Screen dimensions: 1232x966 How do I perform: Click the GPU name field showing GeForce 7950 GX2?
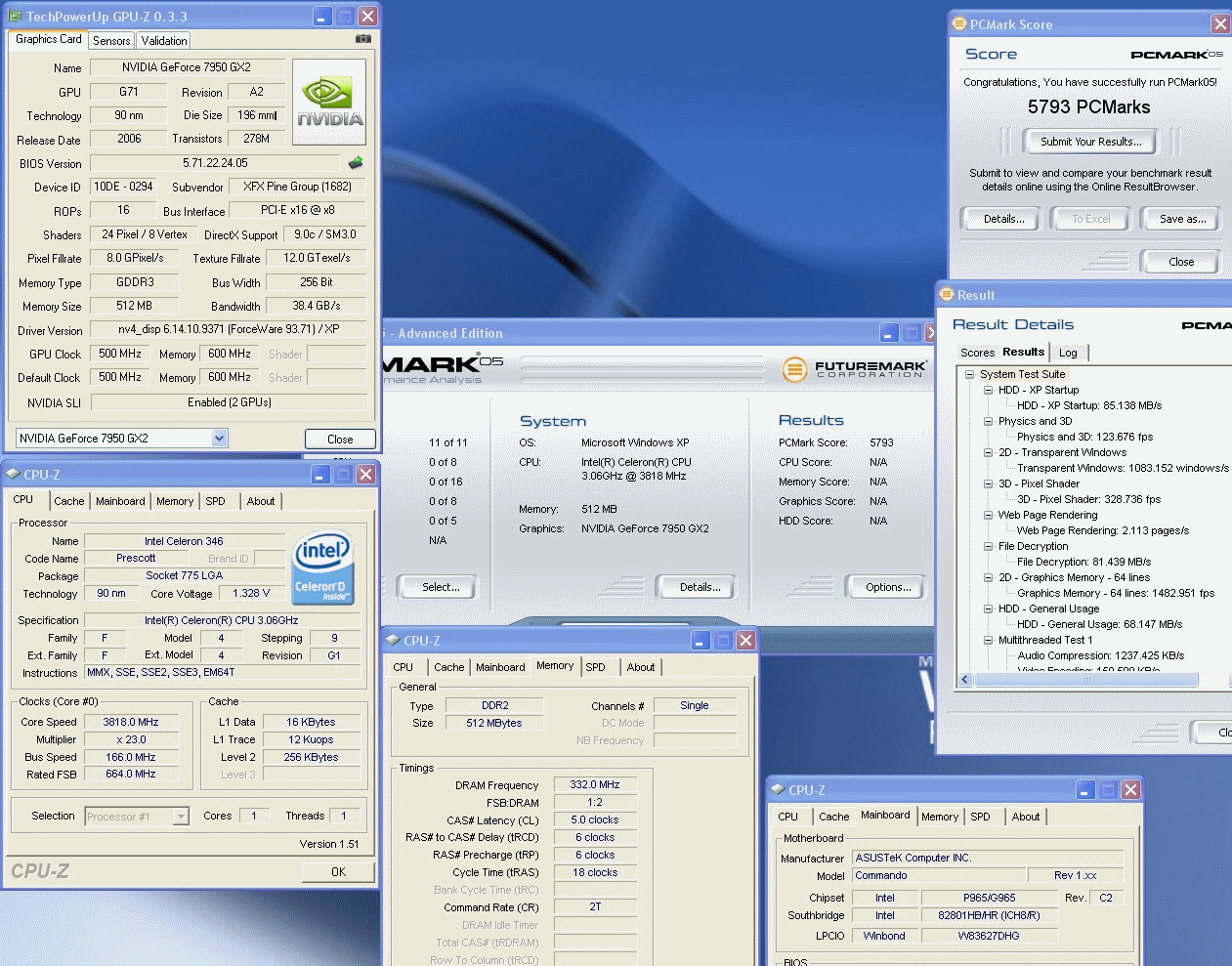[187, 67]
